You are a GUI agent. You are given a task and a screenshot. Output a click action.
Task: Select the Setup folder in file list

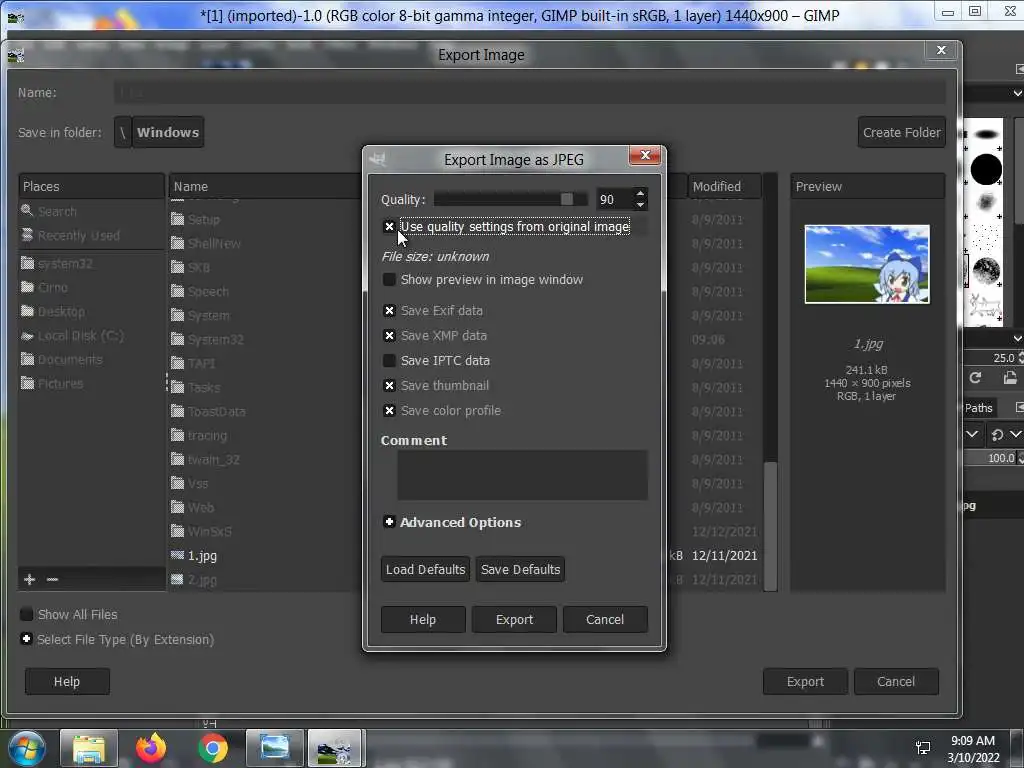click(204, 219)
